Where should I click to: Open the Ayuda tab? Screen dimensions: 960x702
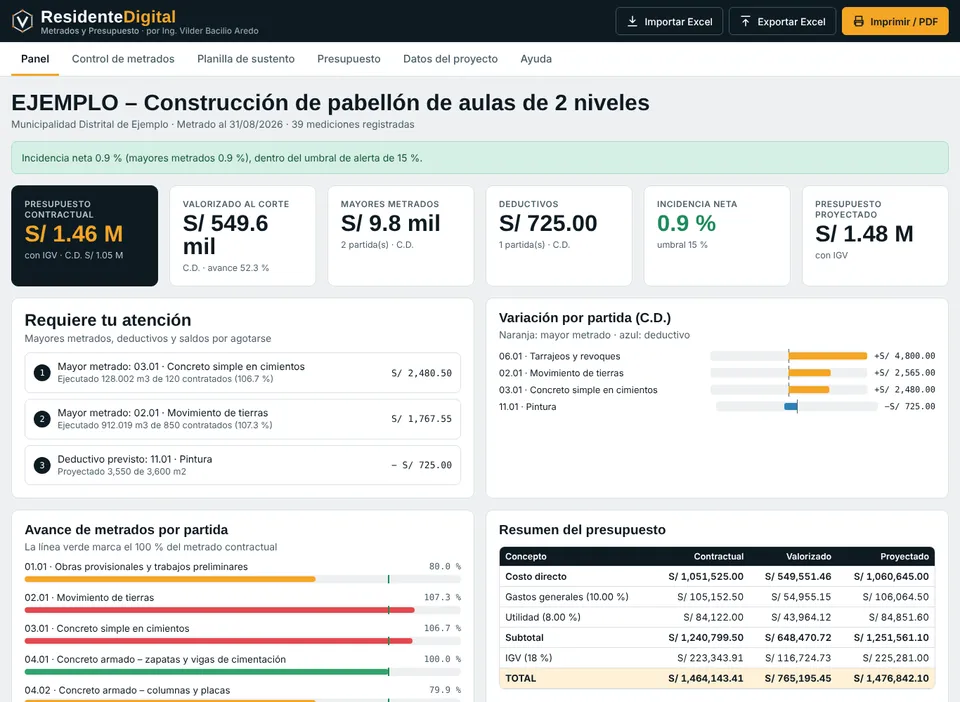[x=536, y=59]
